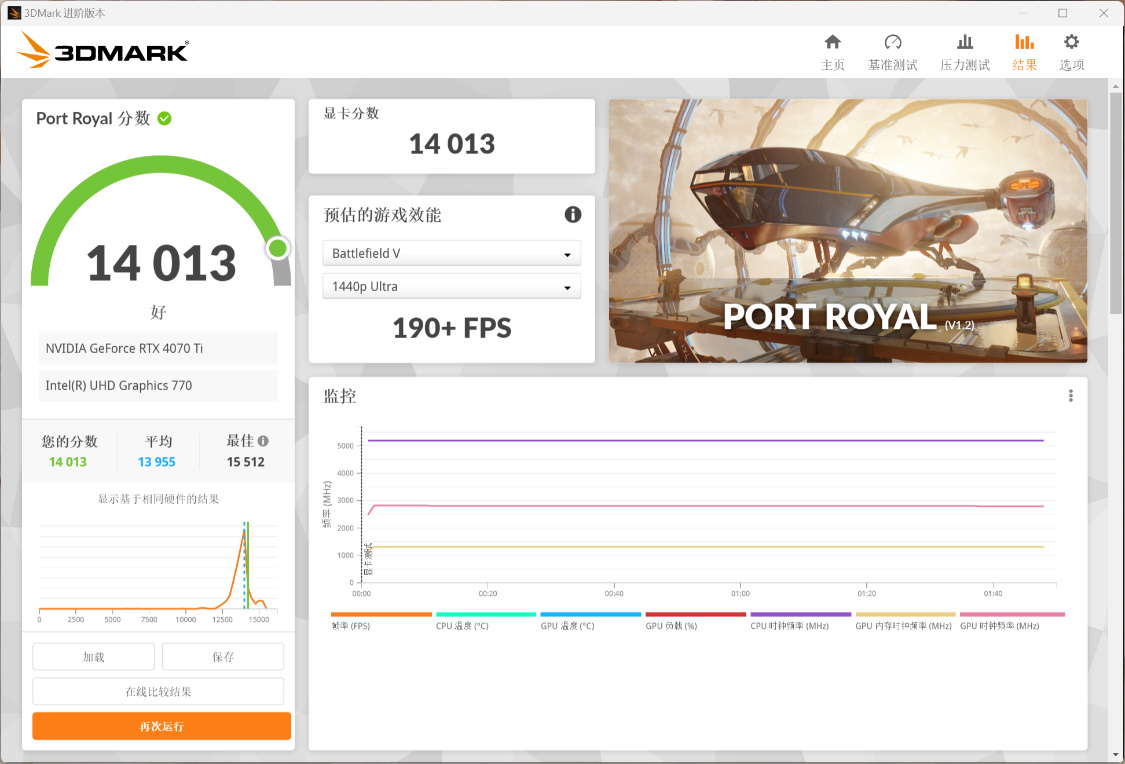The height and width of the screenshot is (764, 1125).
Task: Click the 压力测试 tab label
Action: click(x=965, y=65)
